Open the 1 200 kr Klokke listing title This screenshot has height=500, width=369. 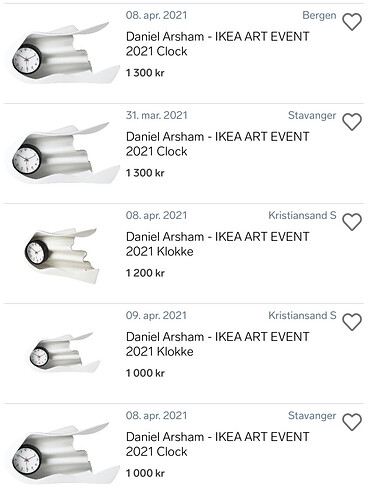tap(218, 244)
